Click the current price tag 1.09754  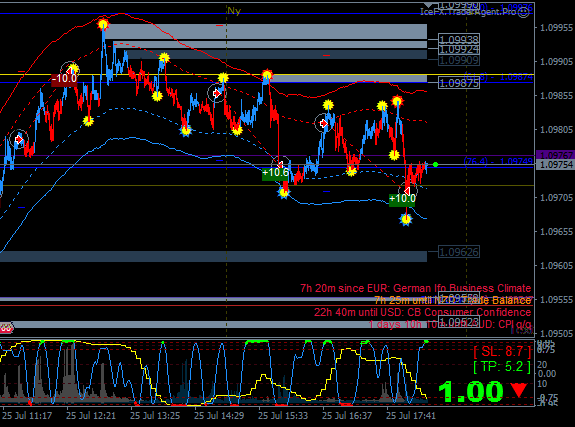click(x=555, y=165)
